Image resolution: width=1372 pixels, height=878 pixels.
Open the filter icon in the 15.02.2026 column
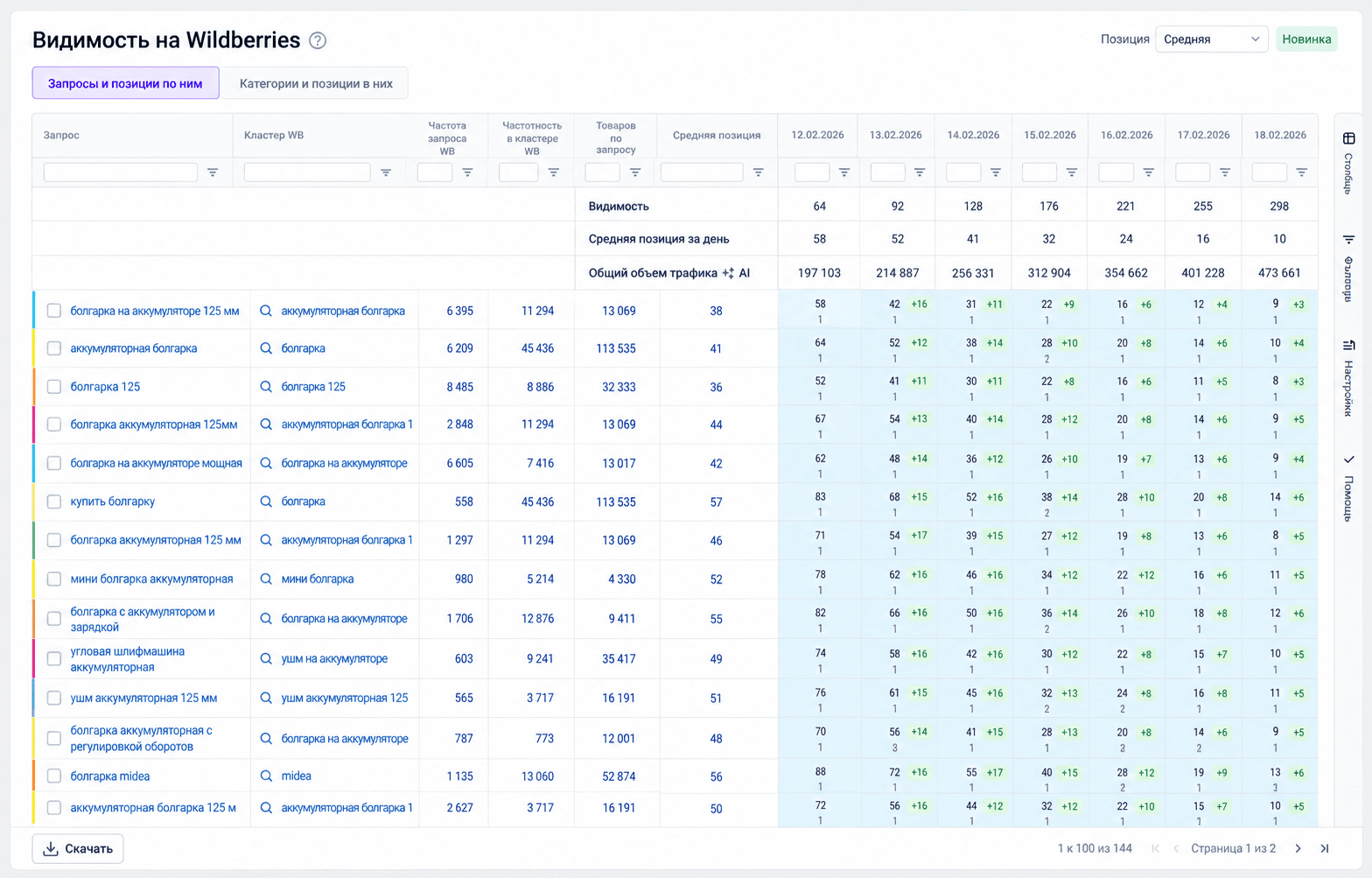point(1072,172)
